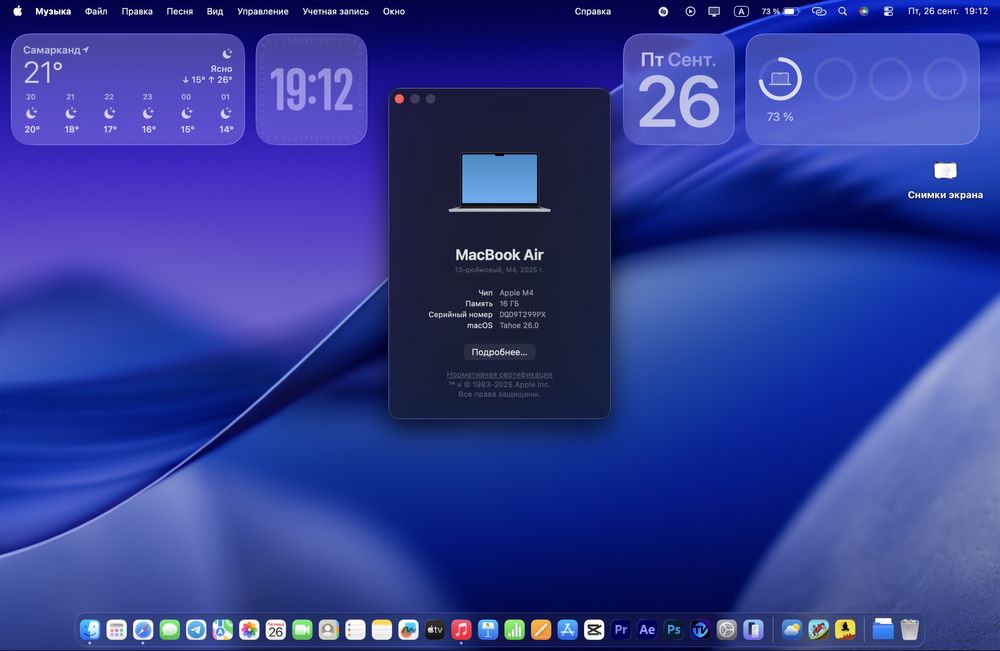Open the App Store from dock

coord(567,630)
